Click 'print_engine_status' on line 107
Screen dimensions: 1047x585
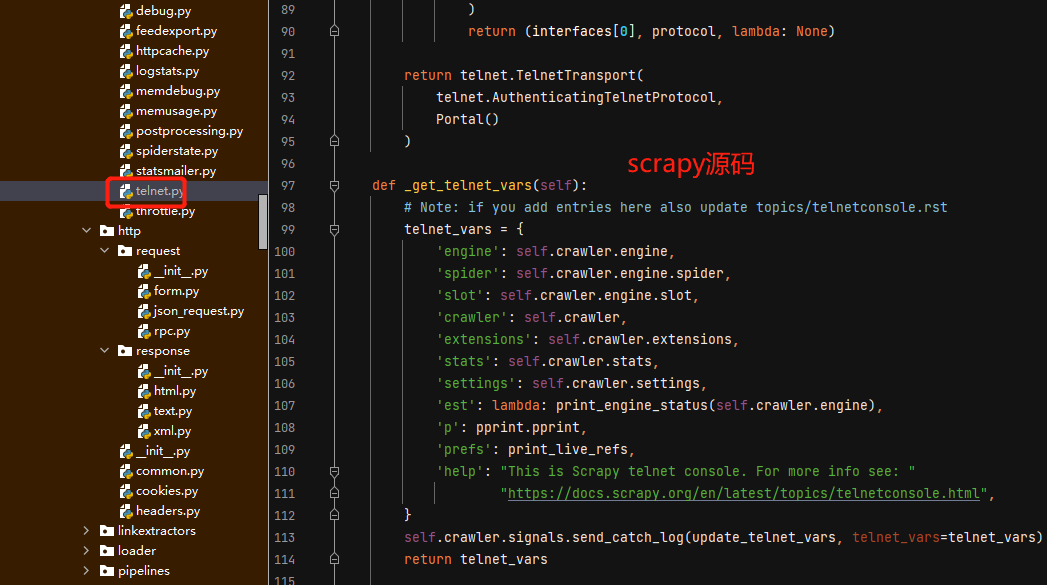(x=632, y=405)
